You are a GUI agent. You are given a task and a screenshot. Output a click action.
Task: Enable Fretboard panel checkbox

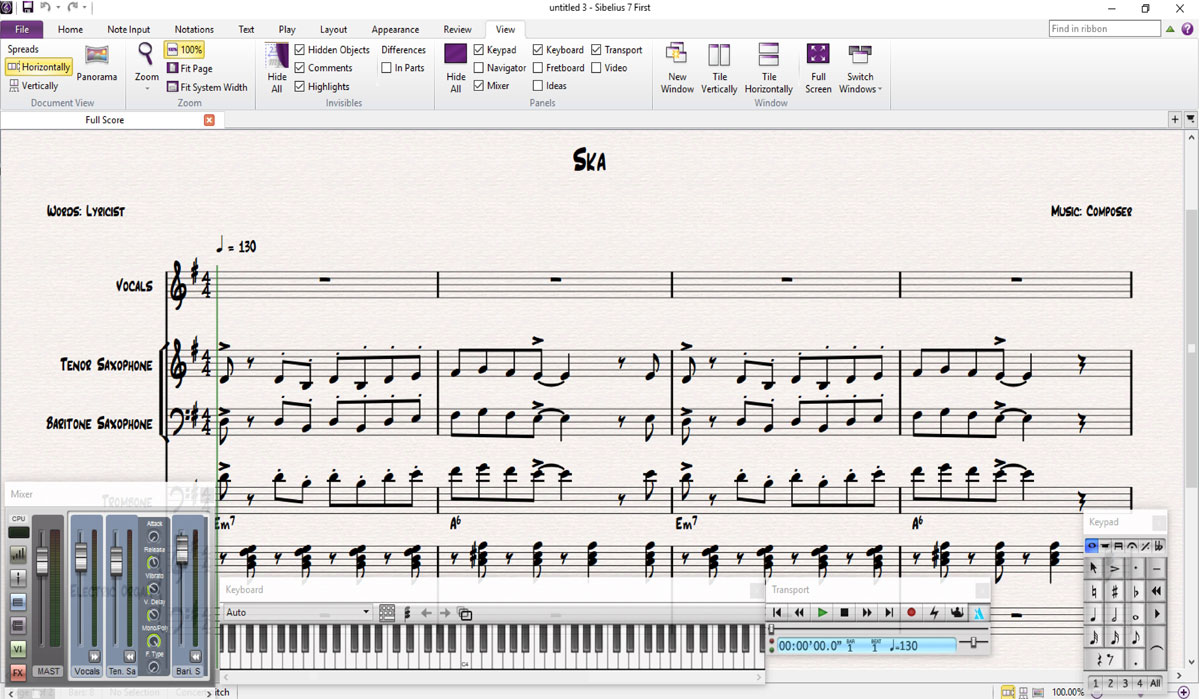pyautogui.click(x=538, y=68)
